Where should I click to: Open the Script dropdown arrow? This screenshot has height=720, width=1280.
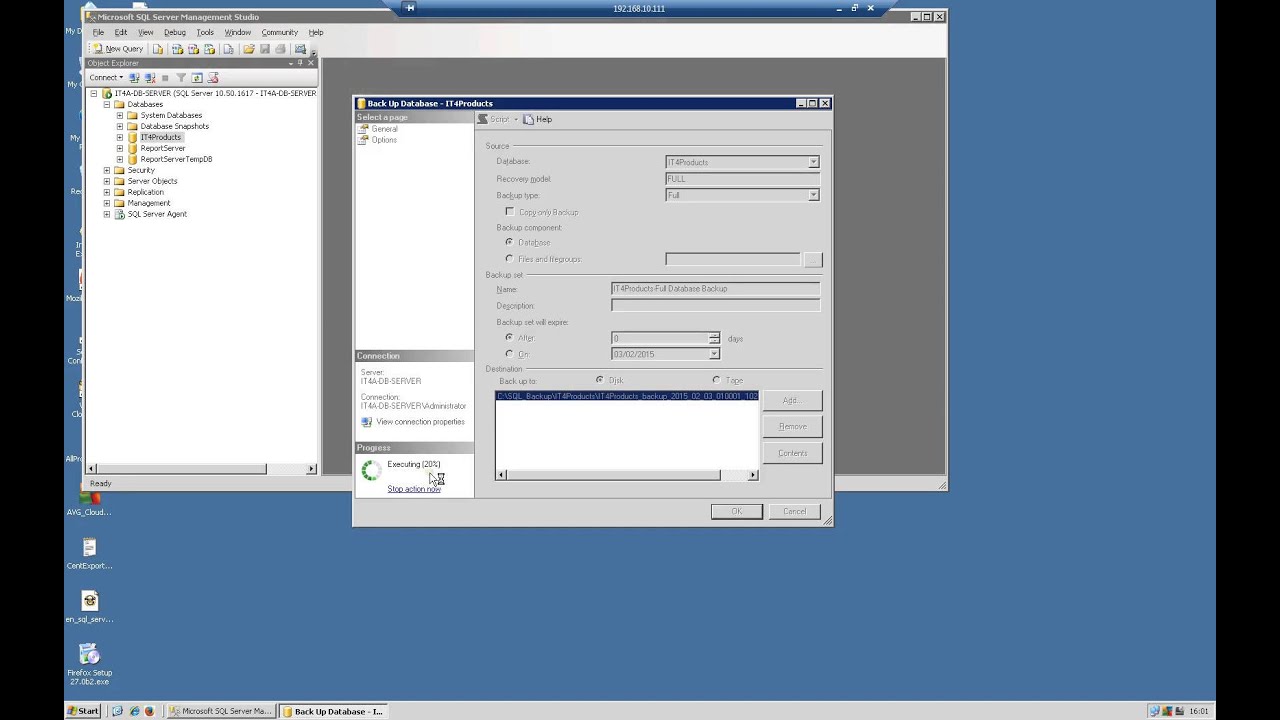tap(516, 119)
